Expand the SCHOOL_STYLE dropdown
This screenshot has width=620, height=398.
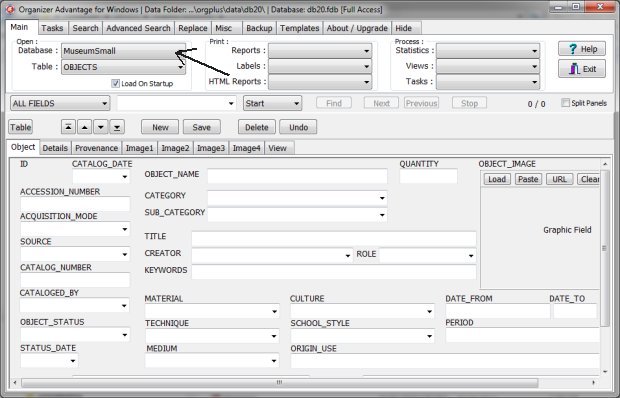coord(429,336)
